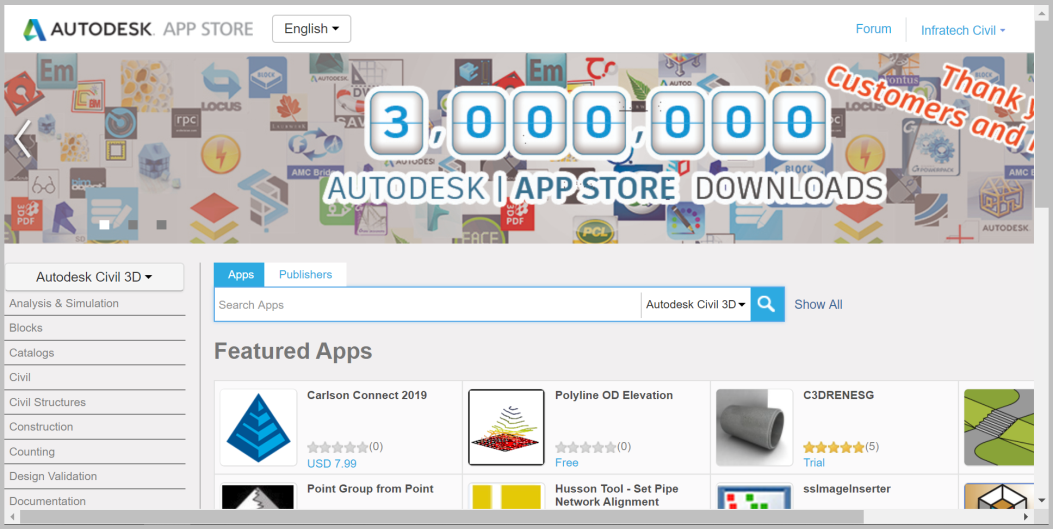Open the Point Group from Point title
This screenshot has height=529, width=1053.
tap(370, 489)
